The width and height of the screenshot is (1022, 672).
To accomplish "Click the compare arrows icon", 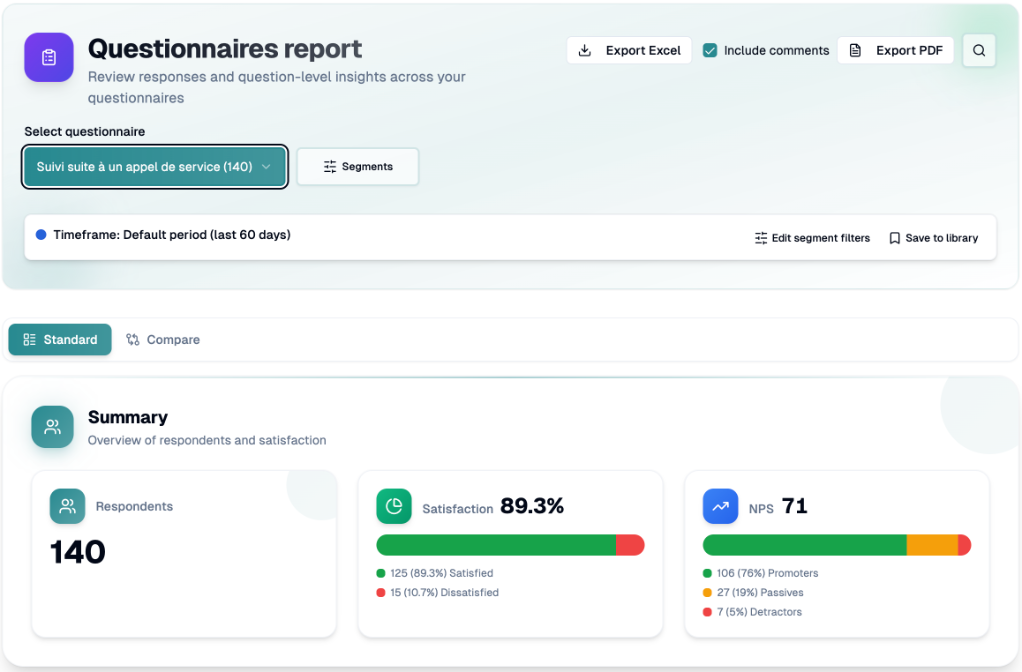I will (x=133, y=340).
